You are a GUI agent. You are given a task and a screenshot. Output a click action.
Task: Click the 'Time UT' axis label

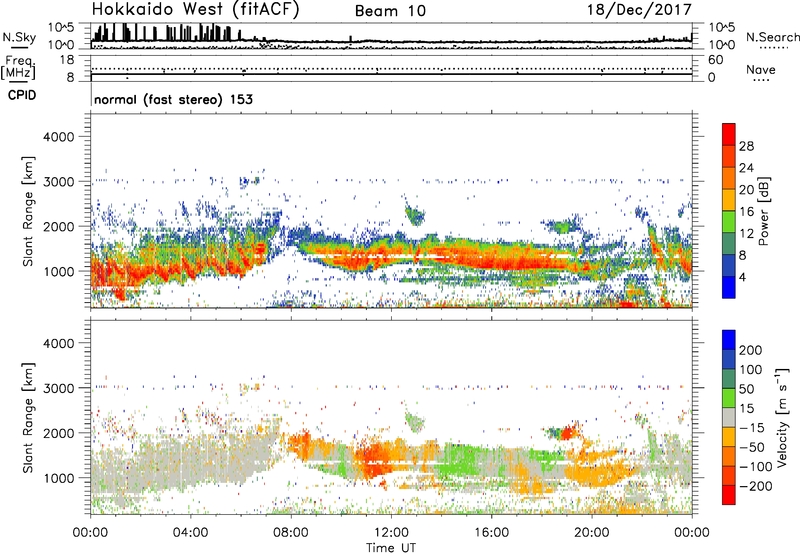pyautogui.click(x=391, y=548)
